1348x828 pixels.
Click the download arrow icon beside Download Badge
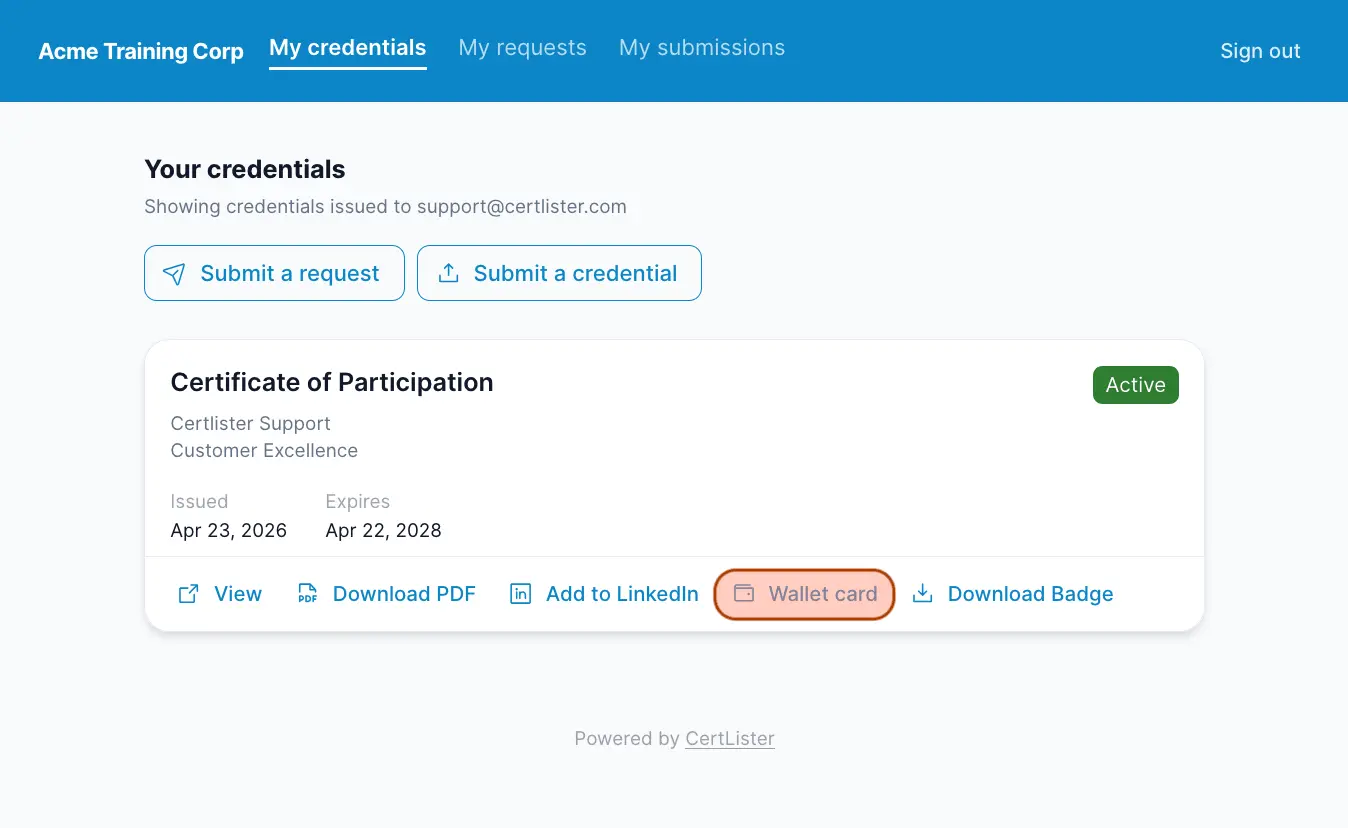[x=922, y=593]
